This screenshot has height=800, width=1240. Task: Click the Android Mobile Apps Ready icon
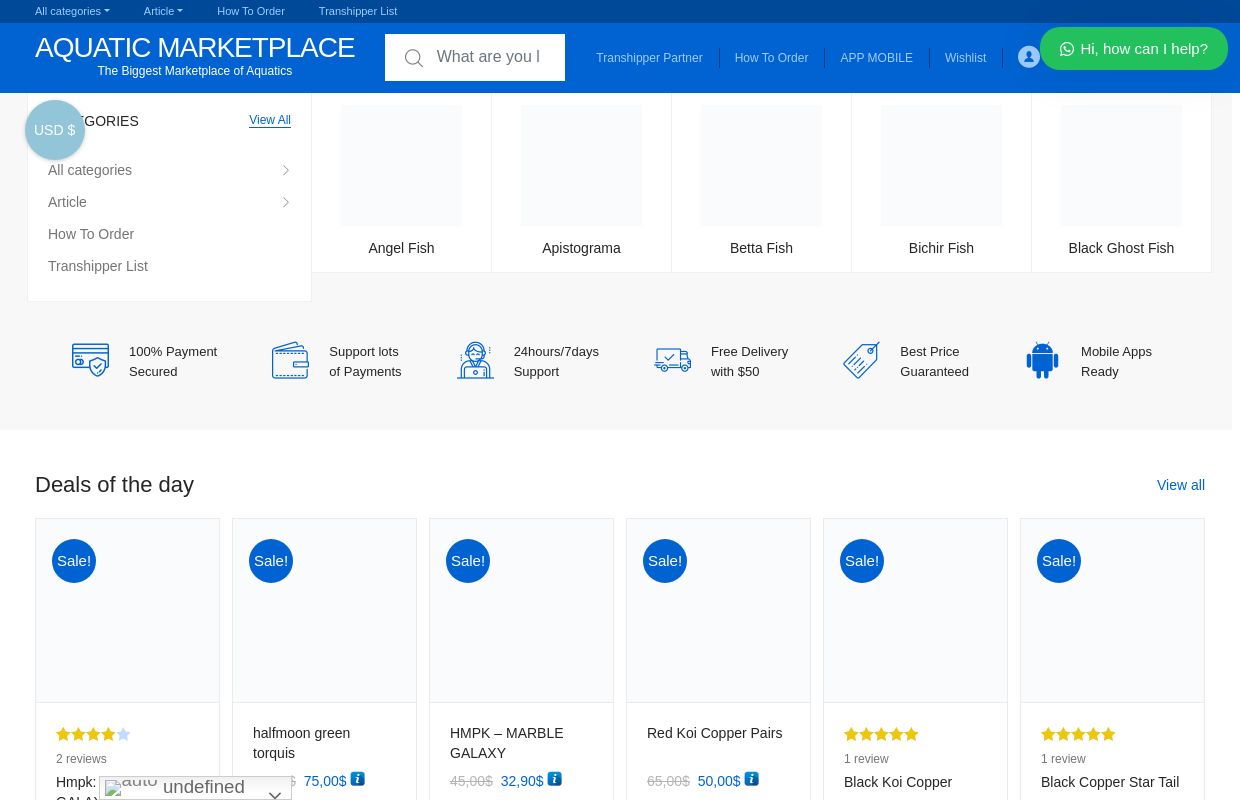[x=1042, y=361]
